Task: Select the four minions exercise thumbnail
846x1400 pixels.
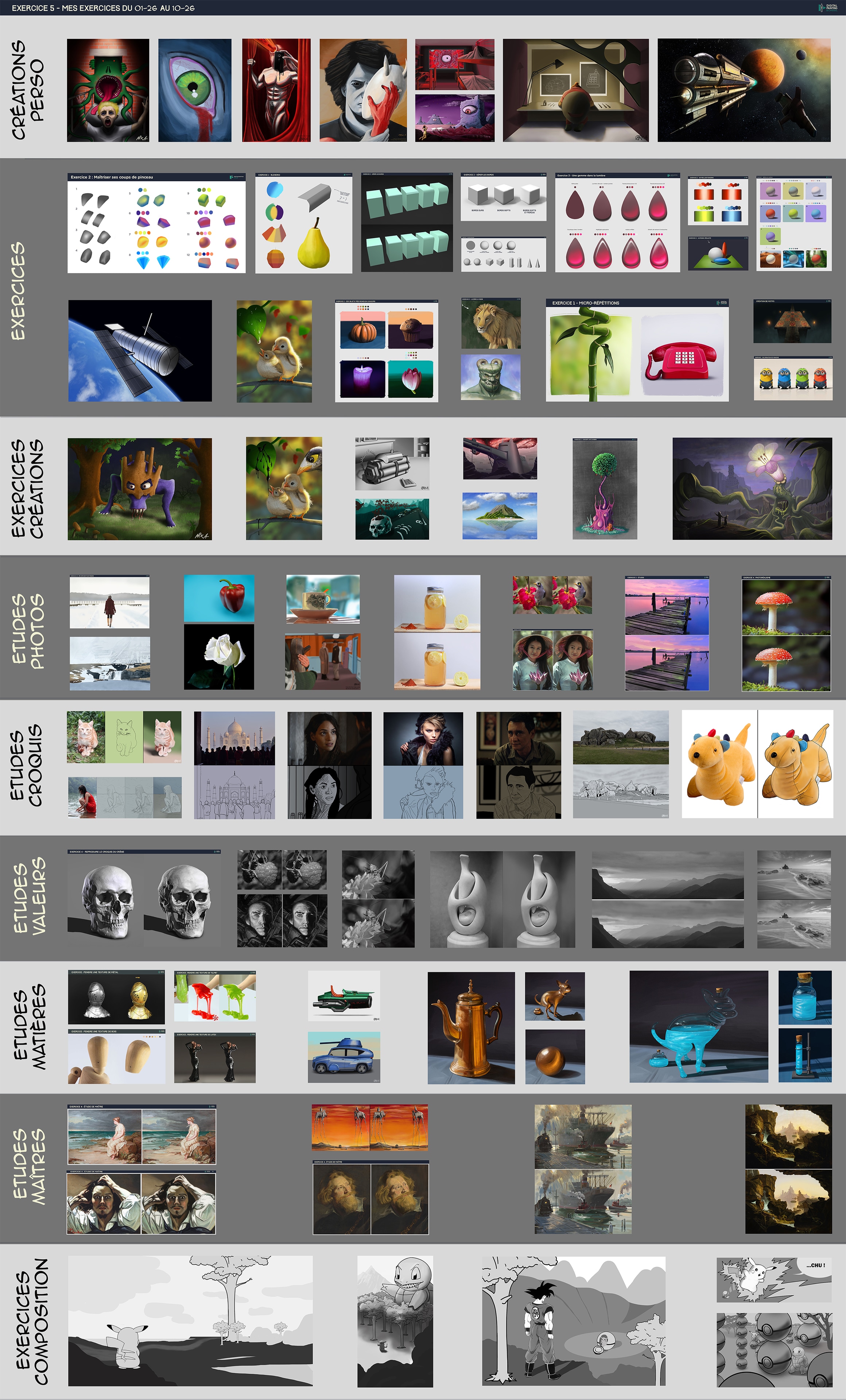Action: point(793,378)
